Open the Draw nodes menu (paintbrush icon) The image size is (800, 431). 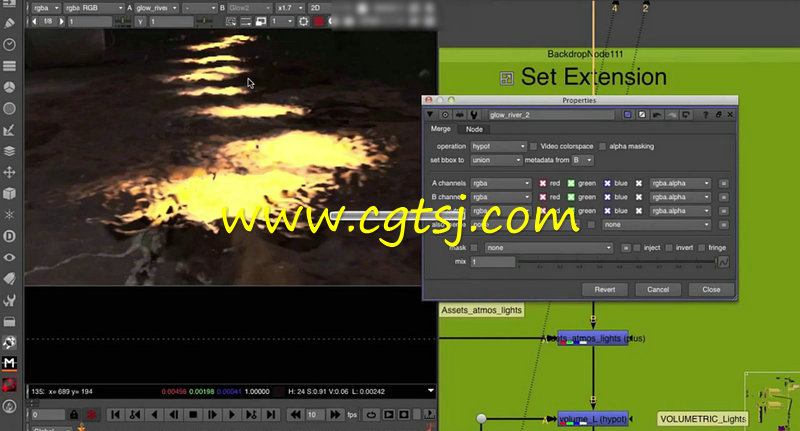(9, 23)
